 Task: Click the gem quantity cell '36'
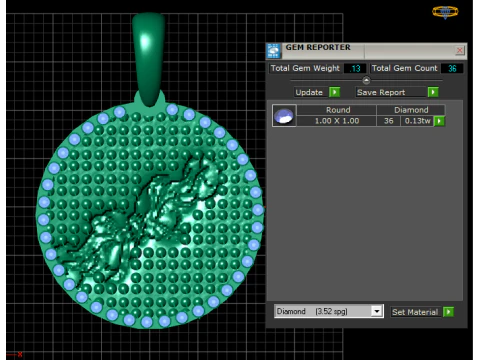(x=388, y=121)
